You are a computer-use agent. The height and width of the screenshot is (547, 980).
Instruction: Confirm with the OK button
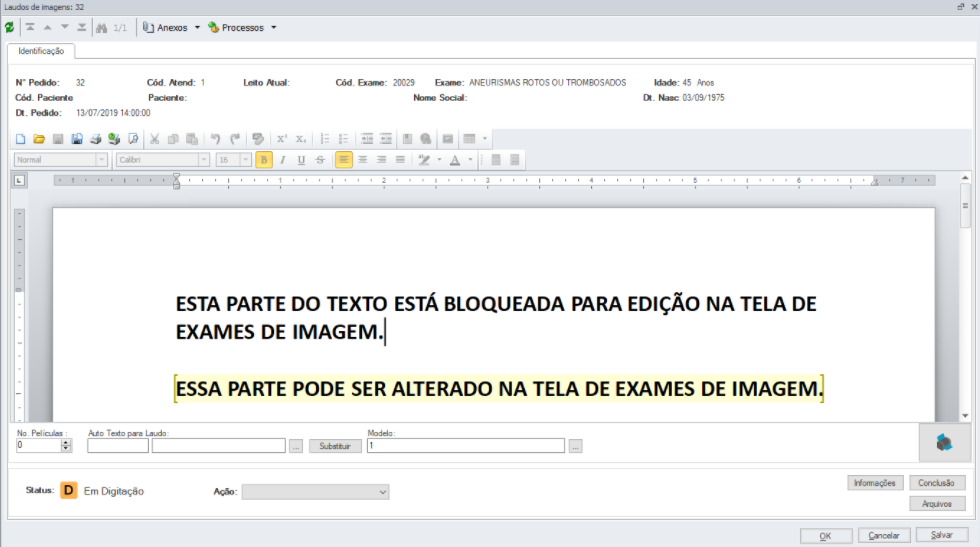click(x=826, y=536)
